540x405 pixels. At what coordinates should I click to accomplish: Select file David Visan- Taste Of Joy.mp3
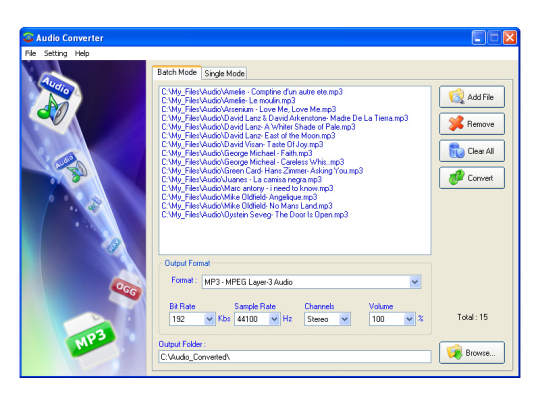coord(242,144)
